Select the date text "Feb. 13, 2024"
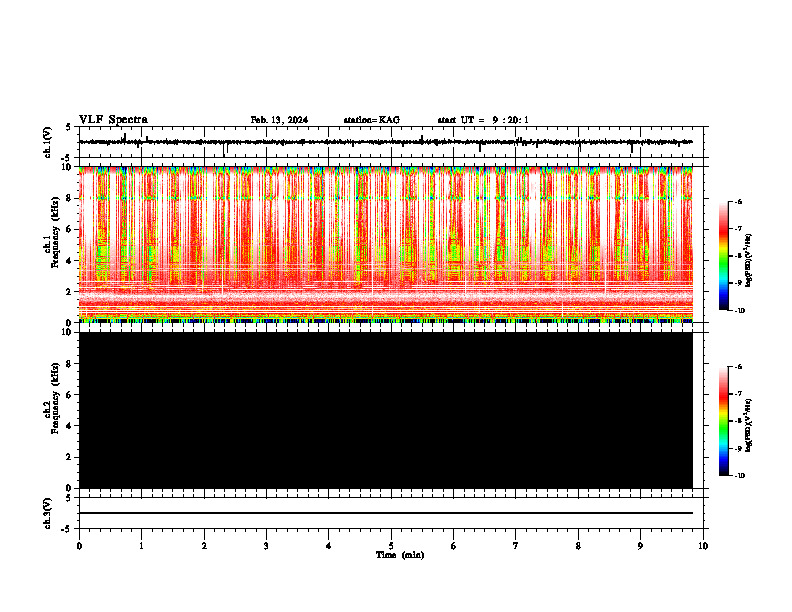Screen dimensions: 792x612 pyautogui.click(x=279, y=120)
